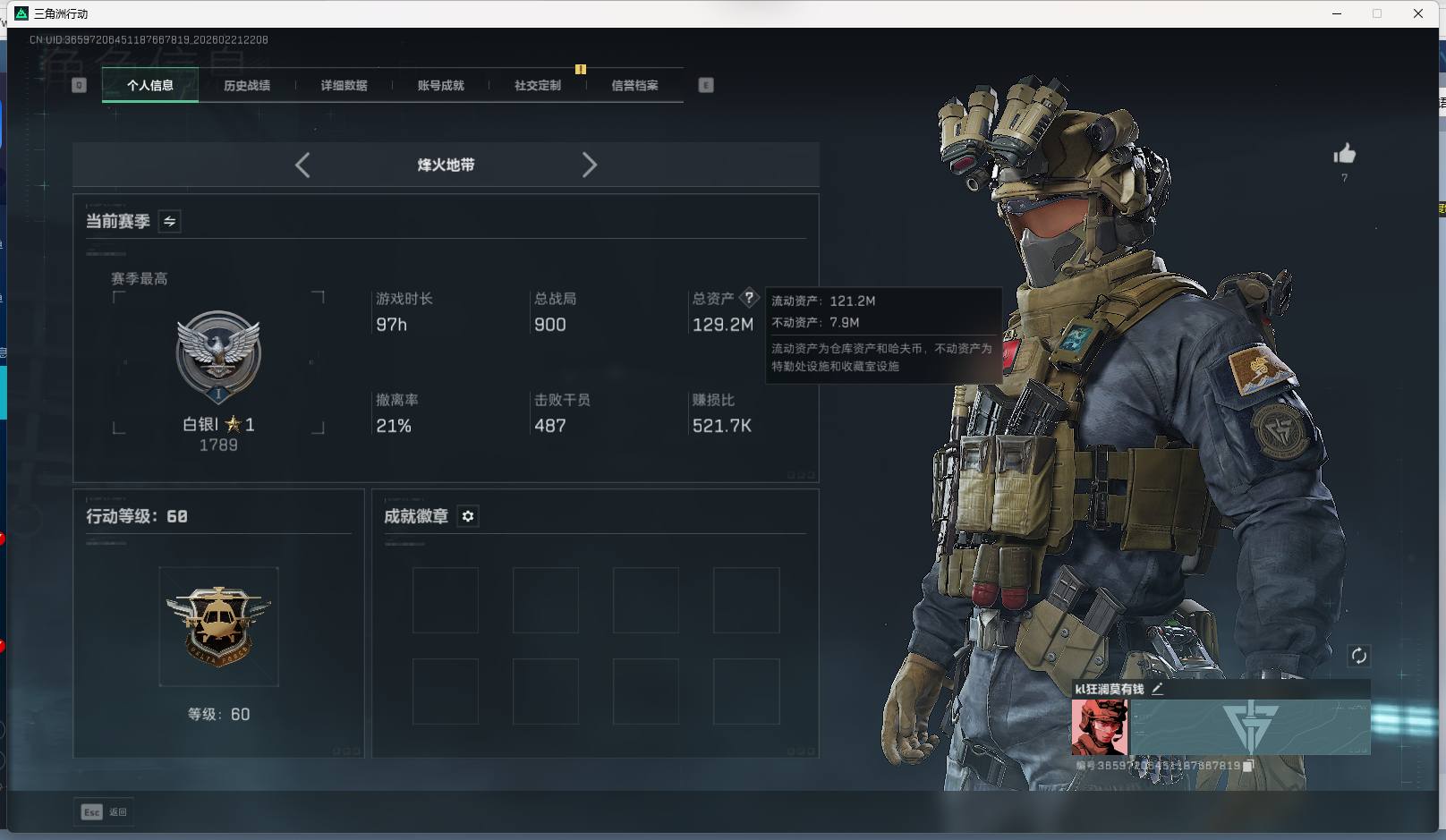Click the right arrow next to 烽火地带
The image size is (1446, 840).
click(590, 165)
